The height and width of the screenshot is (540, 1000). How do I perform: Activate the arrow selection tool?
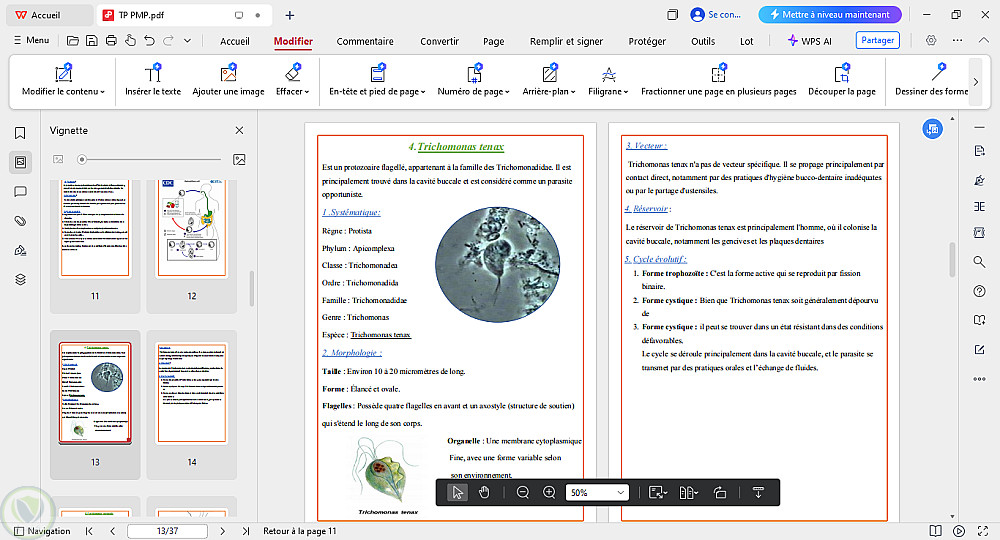point(457,492)
